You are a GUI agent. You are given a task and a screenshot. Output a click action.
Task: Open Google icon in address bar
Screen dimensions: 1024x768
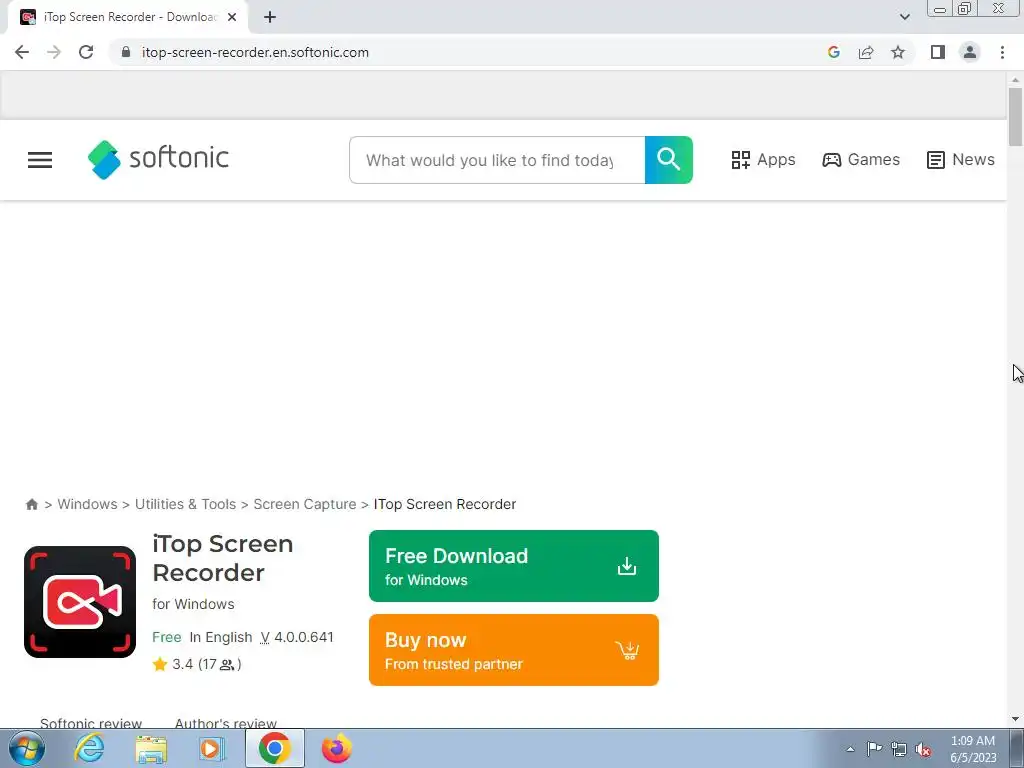pyautogui.click(x=833, y=52)
